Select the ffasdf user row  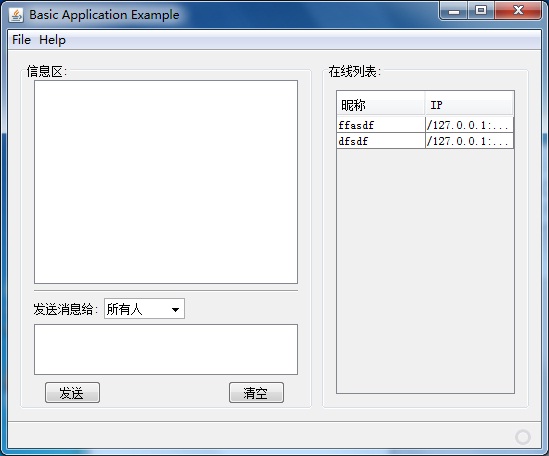click(425, 125)
